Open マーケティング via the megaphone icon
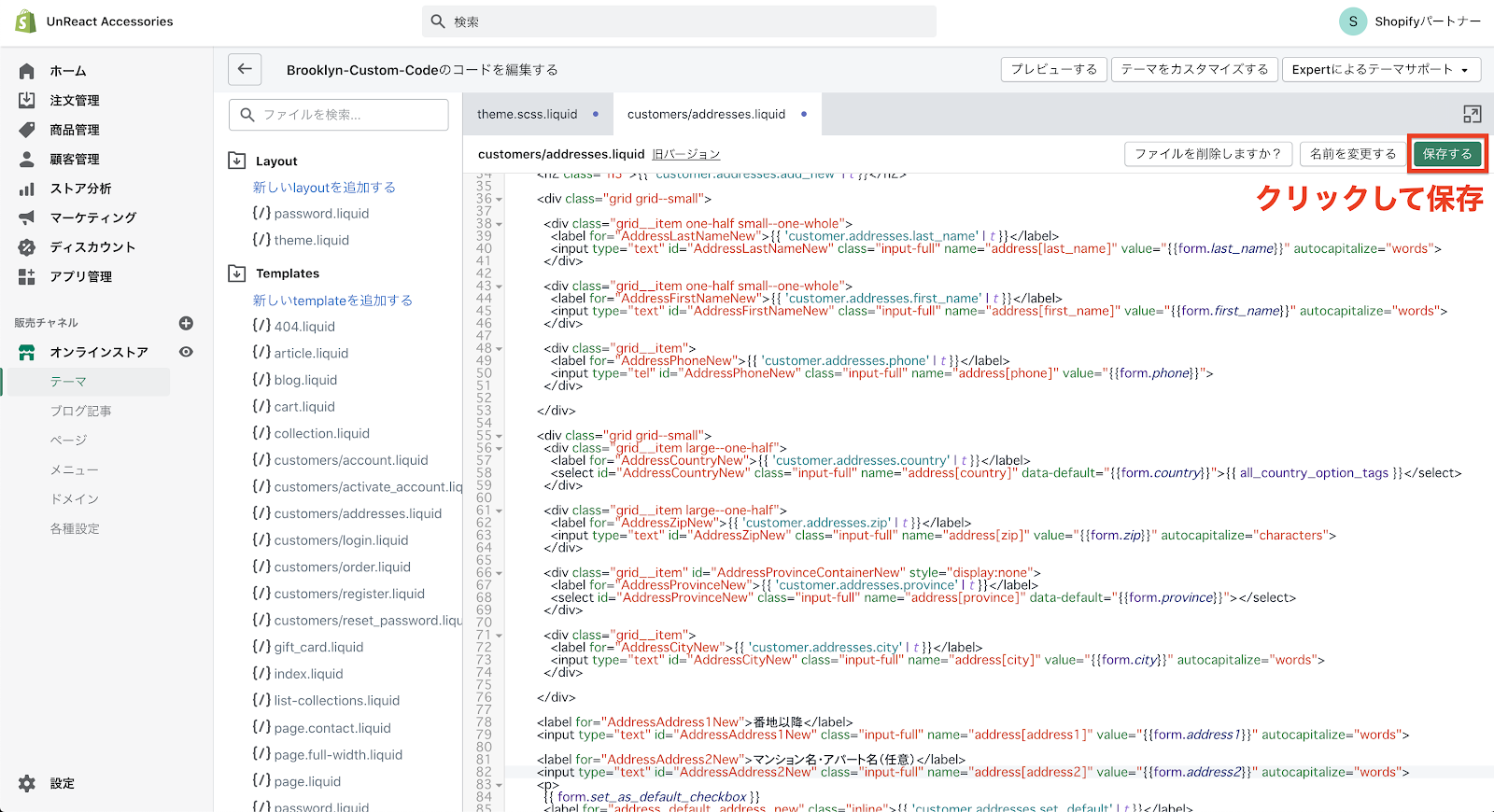Image resolution: width=1494 pixels, height=812 pixels. (x=27, y=217)
